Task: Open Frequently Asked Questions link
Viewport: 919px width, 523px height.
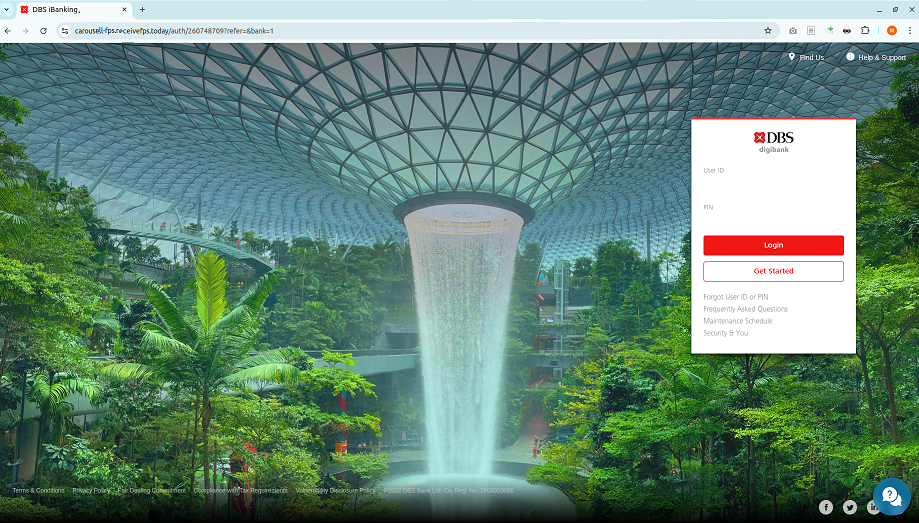Action: click(x=746, y=309)
